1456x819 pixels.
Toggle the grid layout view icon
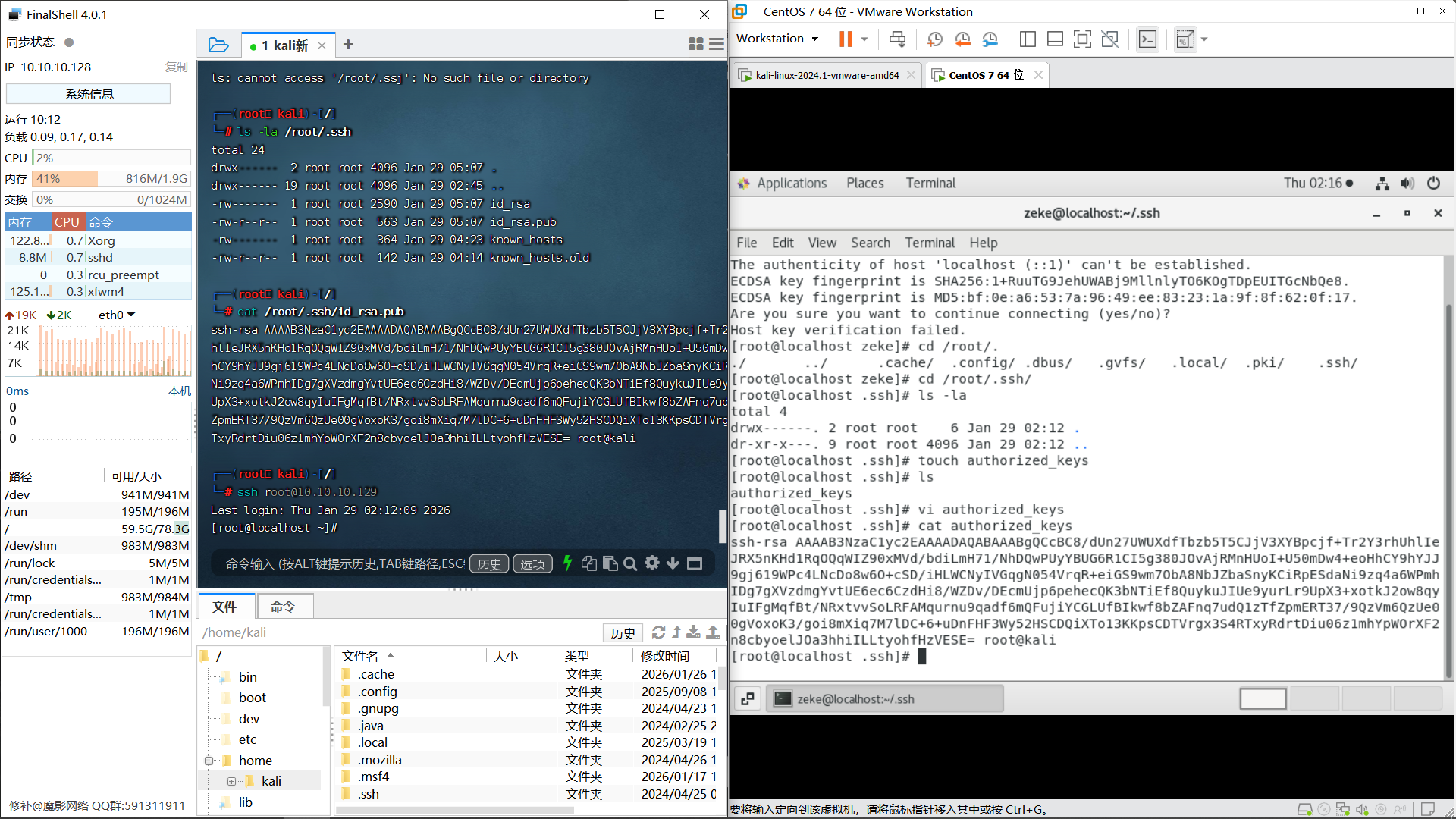coord(695,45)
